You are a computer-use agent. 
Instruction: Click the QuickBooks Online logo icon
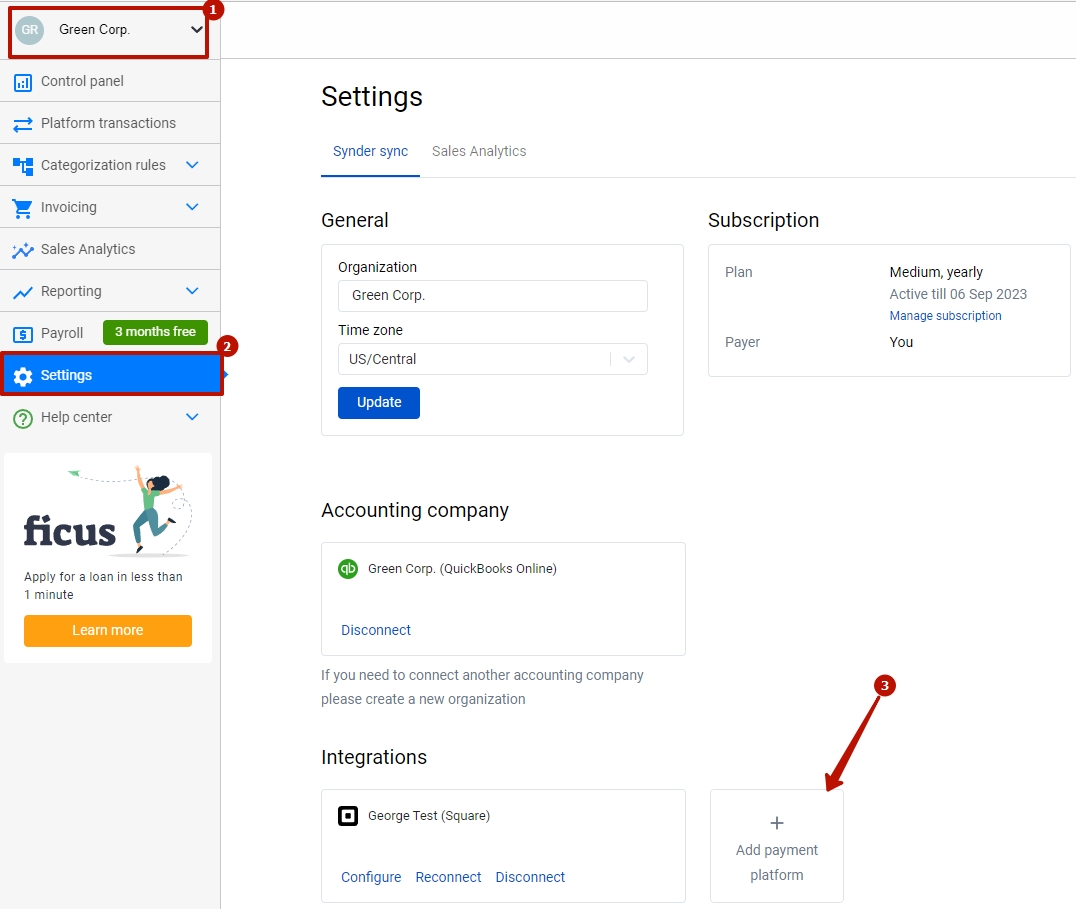[348, 569]
